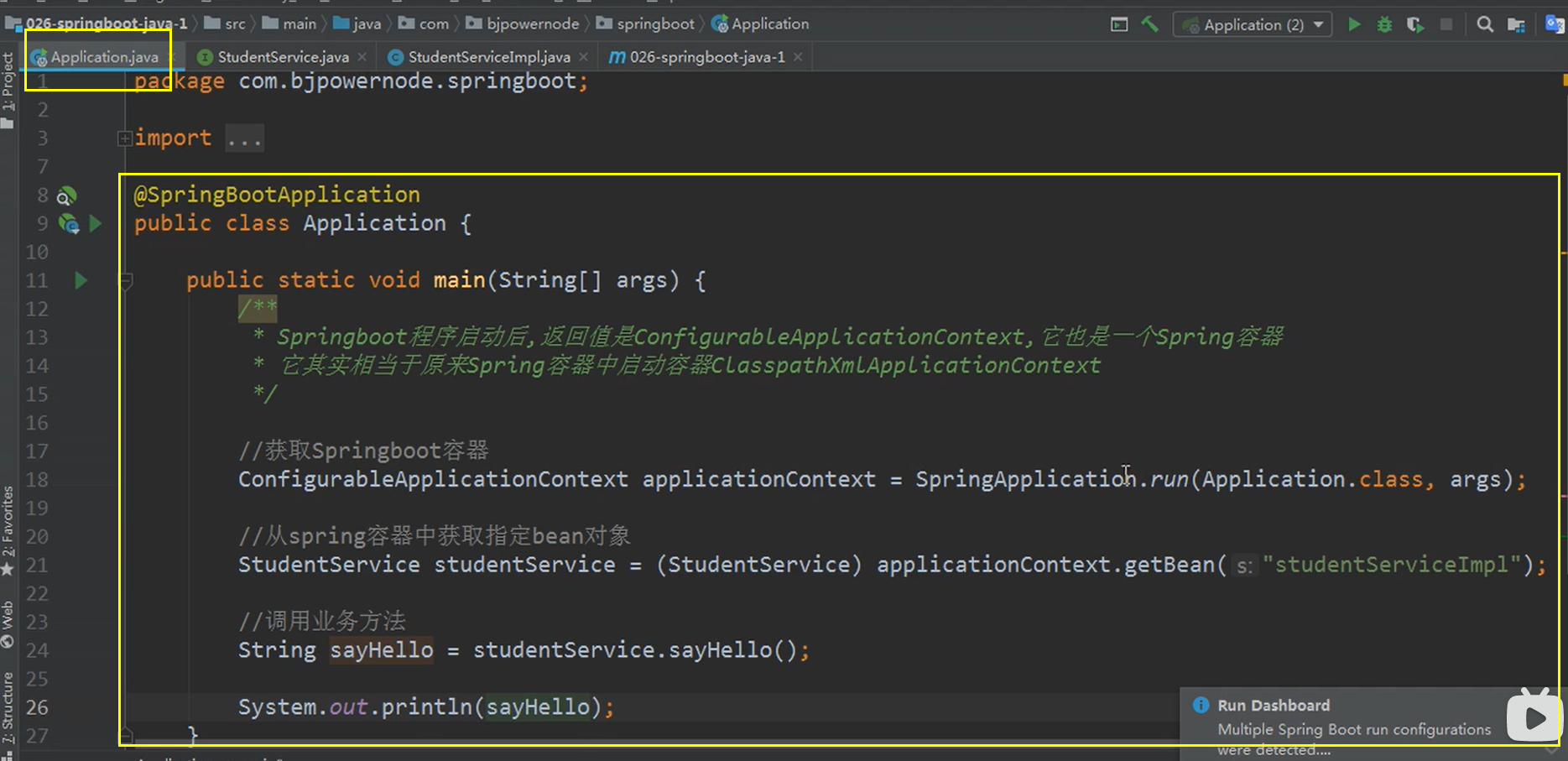Screen dimensions: 1568x761
Task: Select src in the navigation breadcrumb
Action: click(x=227, y=23)
